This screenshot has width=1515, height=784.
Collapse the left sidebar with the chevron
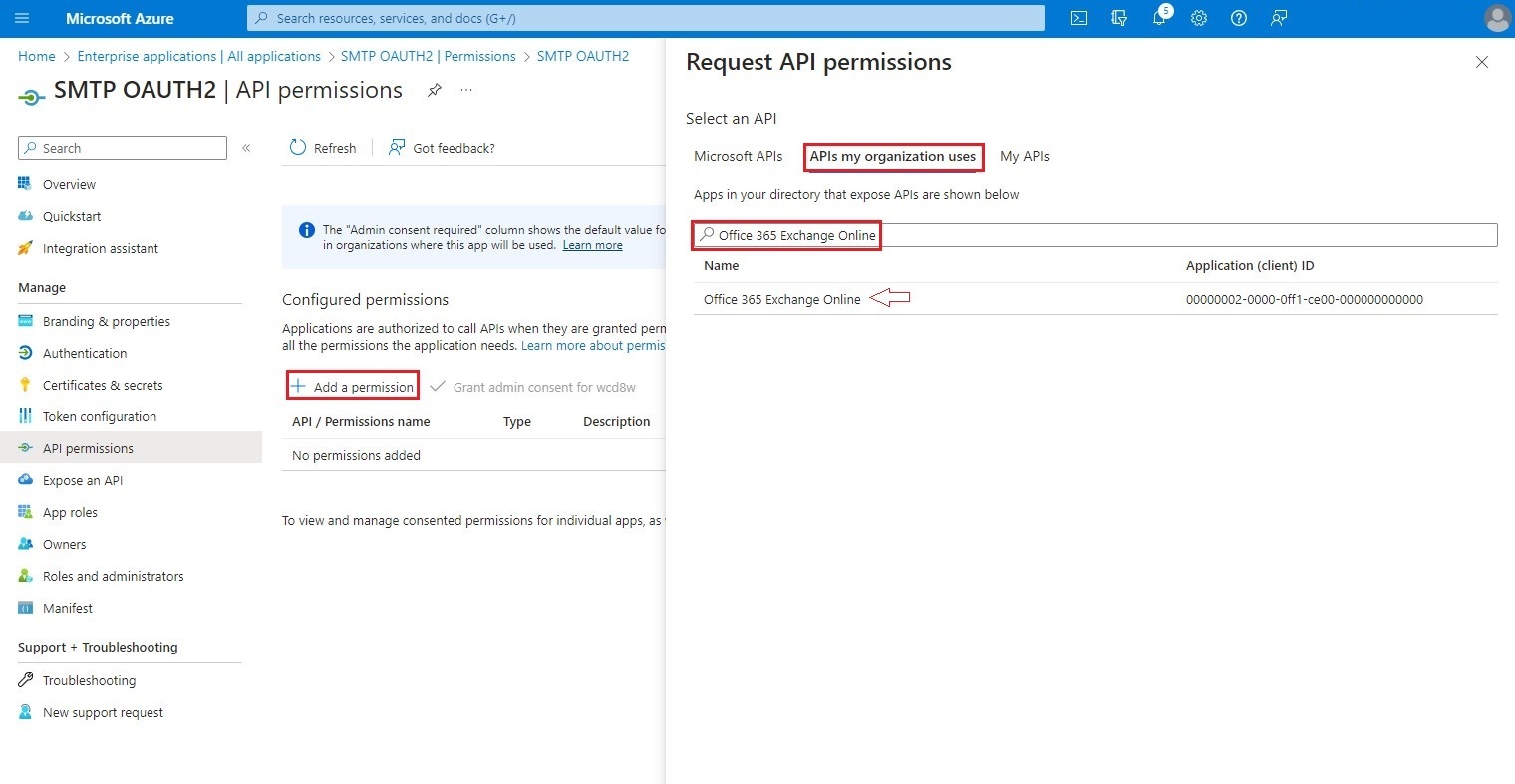click(246, 148)
